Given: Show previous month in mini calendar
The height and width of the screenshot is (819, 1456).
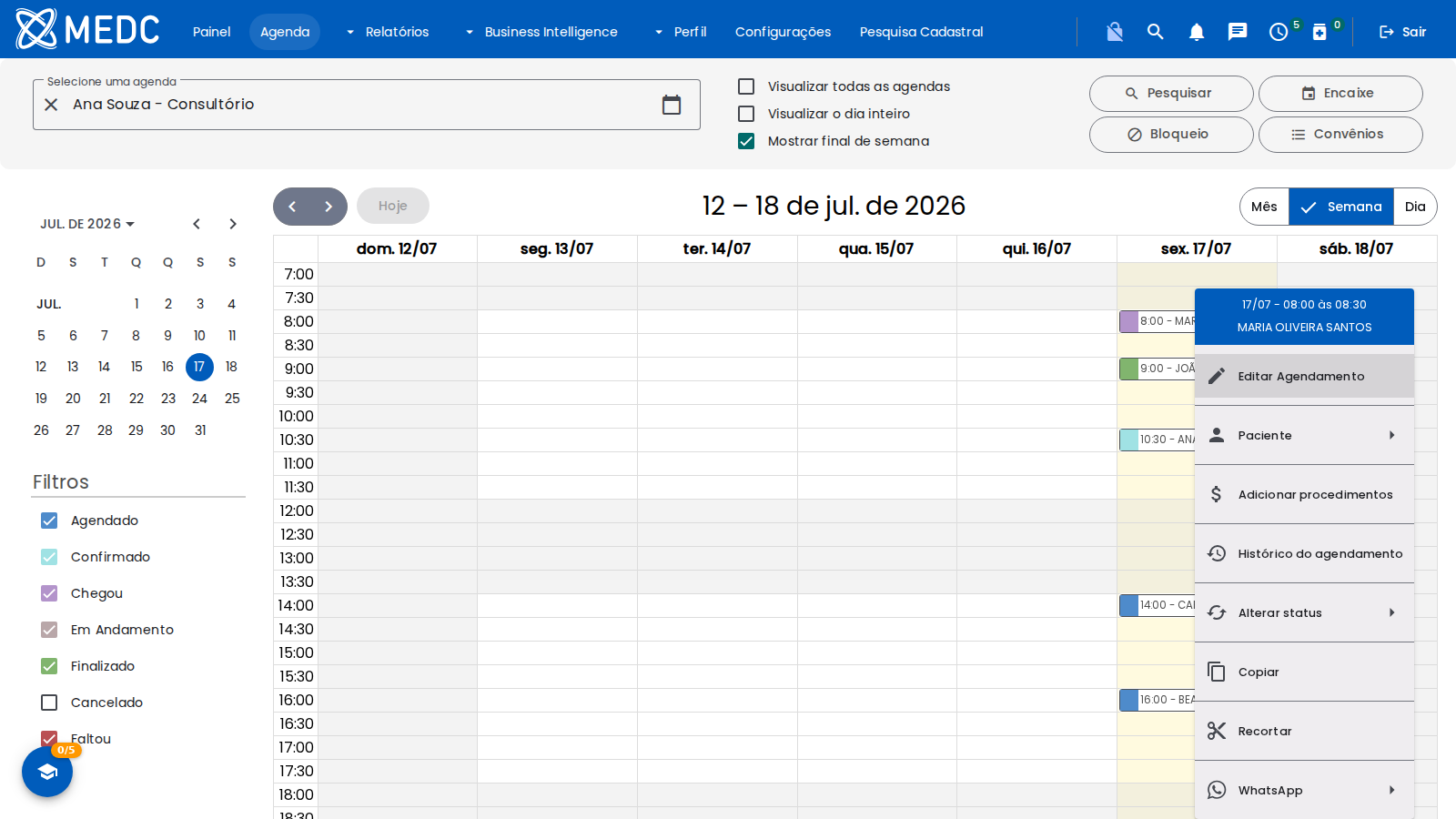Looking at the screenshot, I should [x=197, y=224].
